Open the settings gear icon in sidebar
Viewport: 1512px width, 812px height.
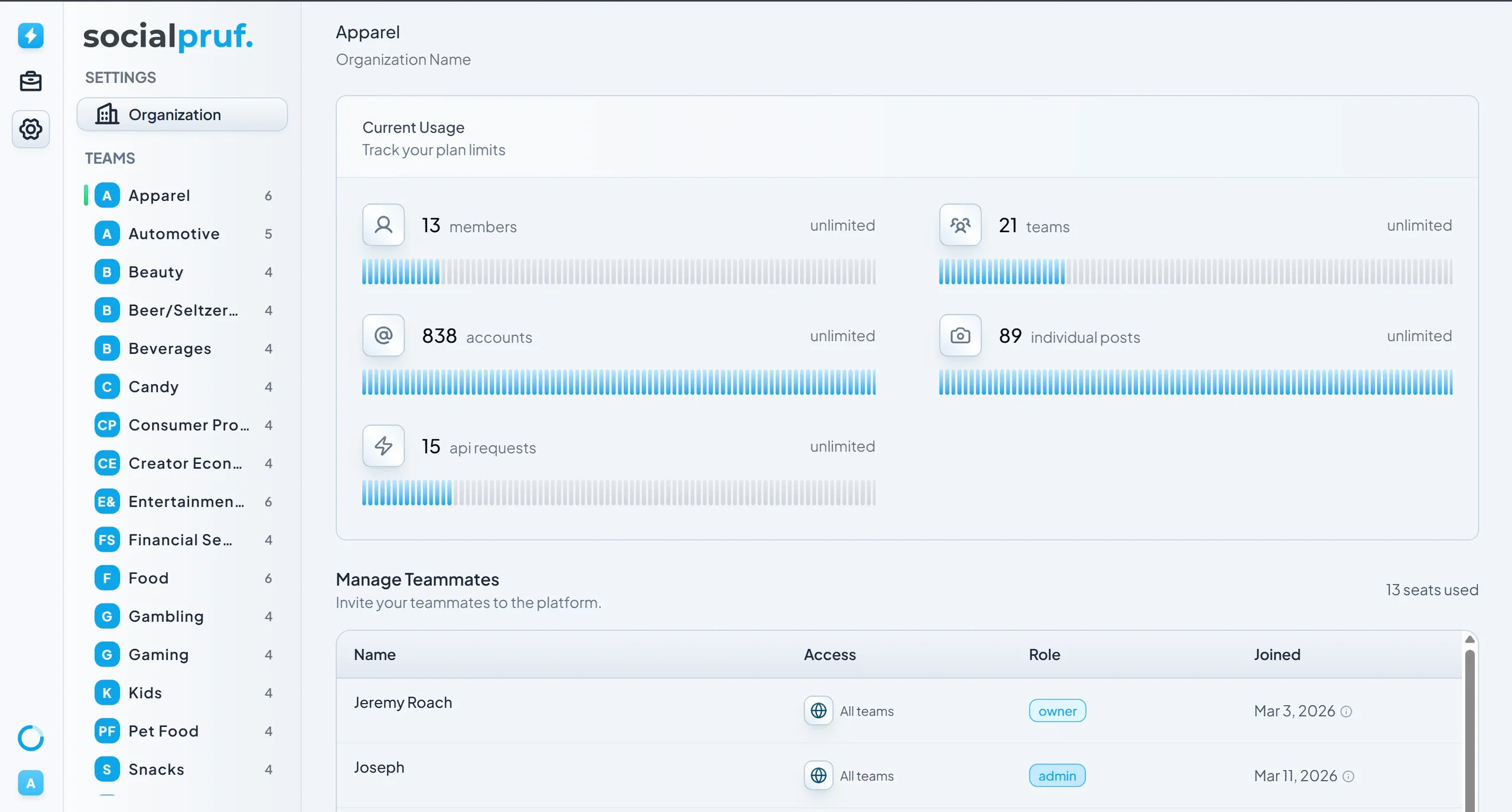click(x=31, y=129)
